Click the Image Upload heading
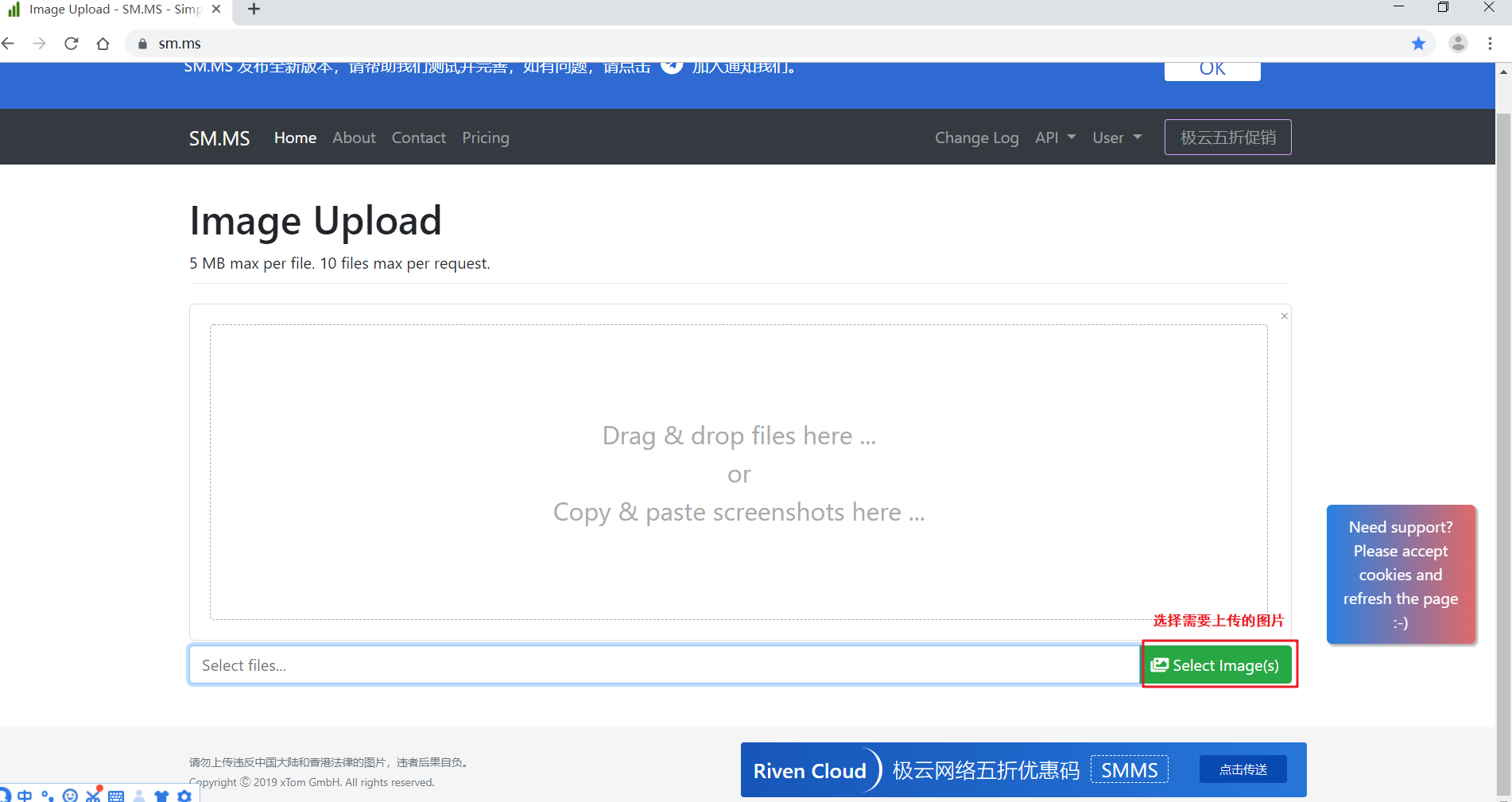The height and width of the screenshot is (802, 1512). pos(316,221)
